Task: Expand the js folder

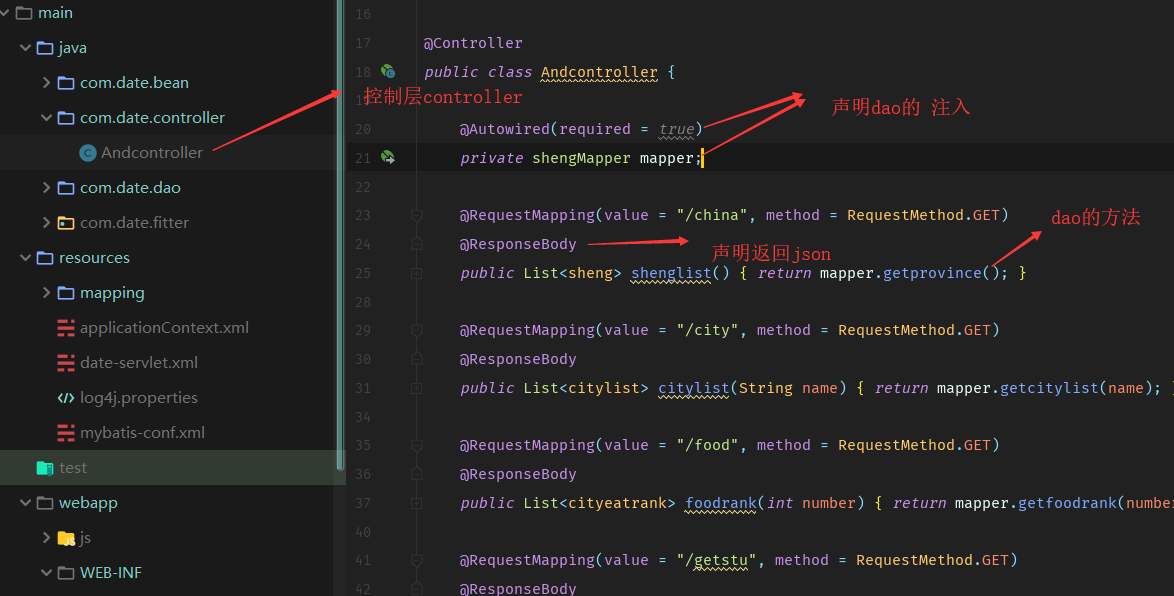Action: (x=46, y=538)
